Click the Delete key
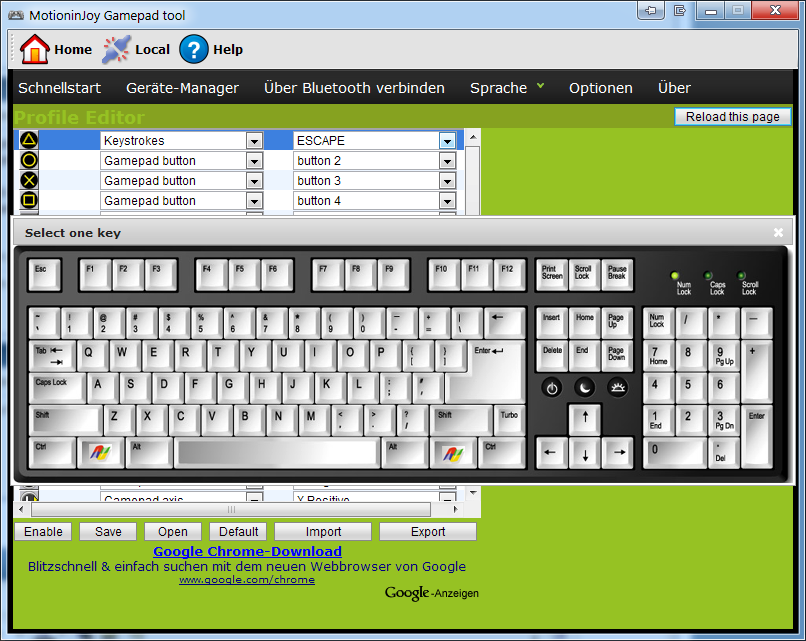 coord(552,356)
